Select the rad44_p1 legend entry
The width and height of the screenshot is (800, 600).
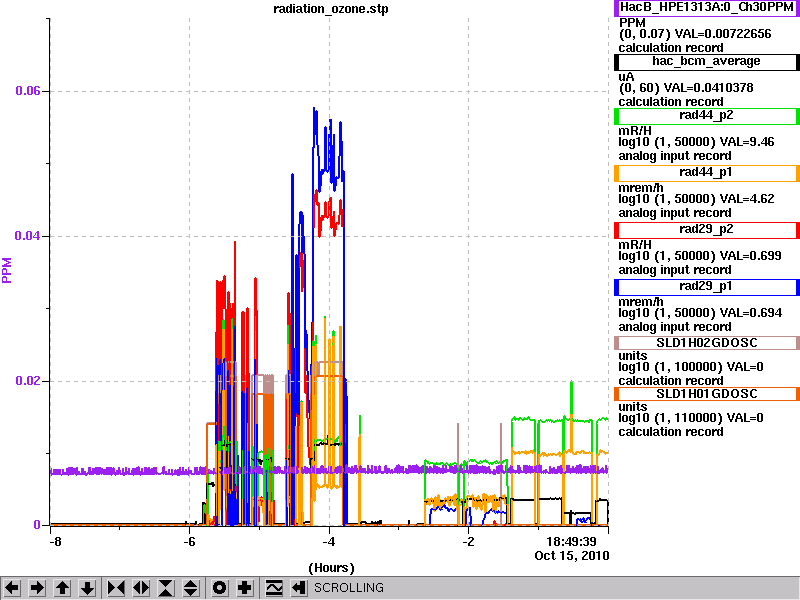pos(707,173)
